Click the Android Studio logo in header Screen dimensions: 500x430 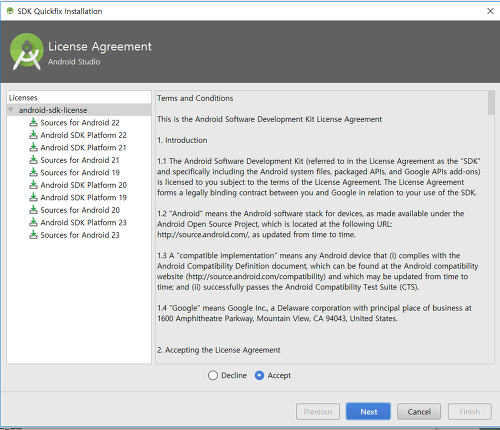27,51
